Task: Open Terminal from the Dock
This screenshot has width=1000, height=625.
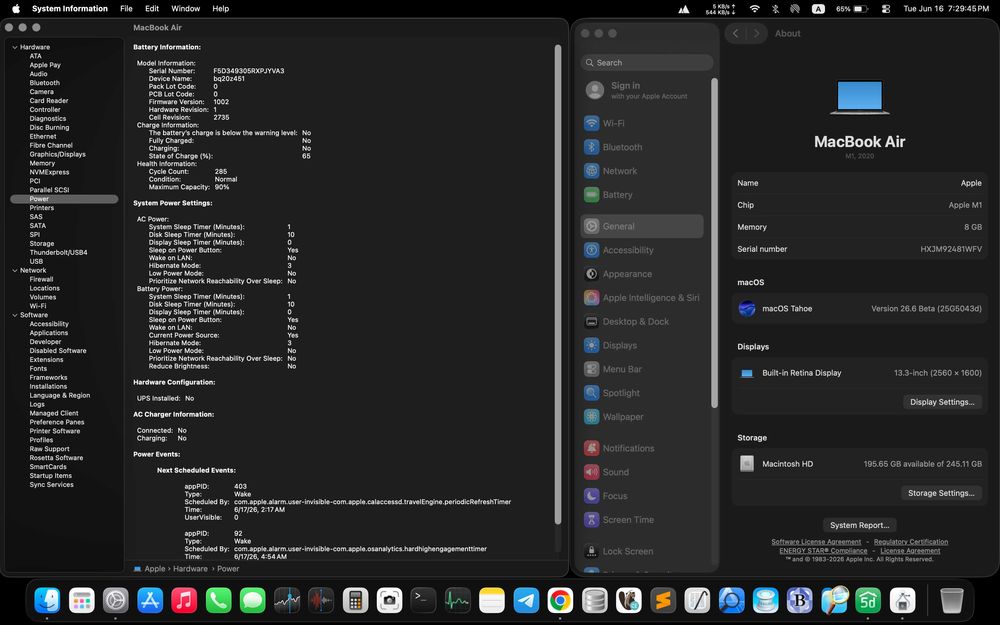Action: pyautogui.click(x=423, y=600)
